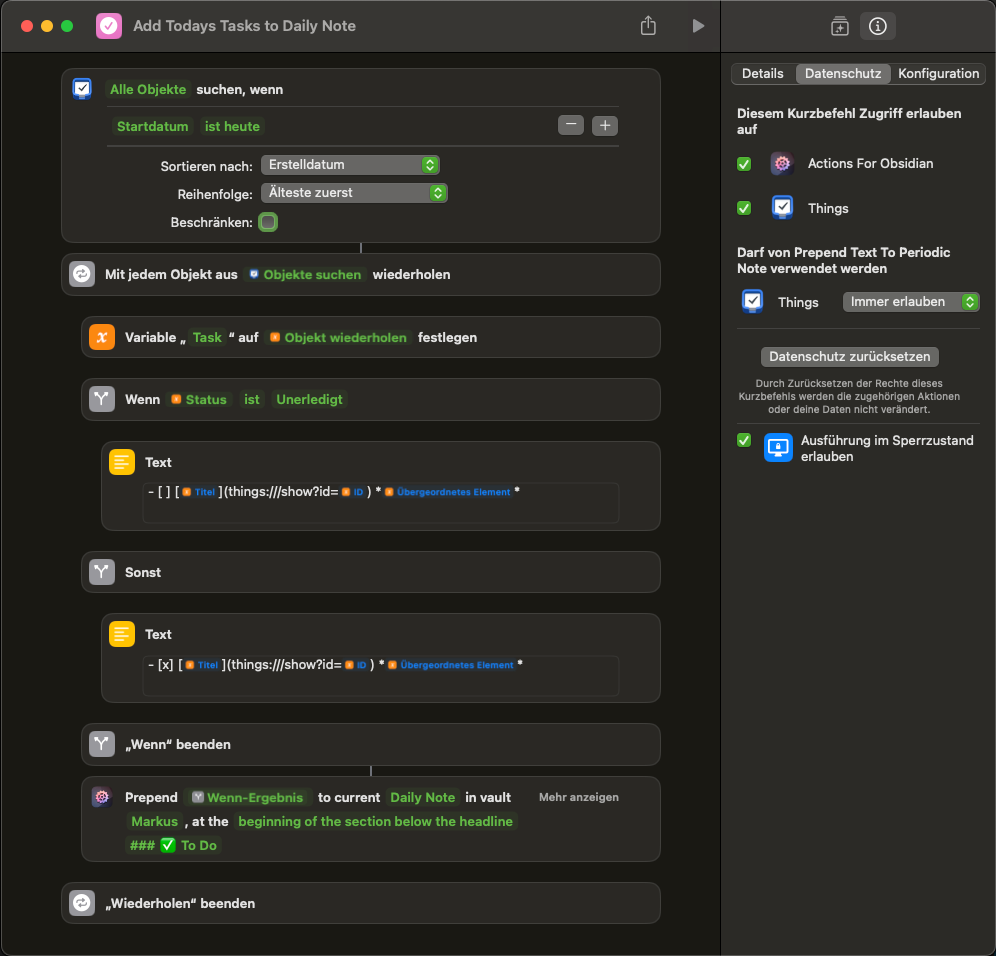Open the Sortieren nach Erstelldatum dropdown
Screen dimensions: 996x956
coord(350,165)
